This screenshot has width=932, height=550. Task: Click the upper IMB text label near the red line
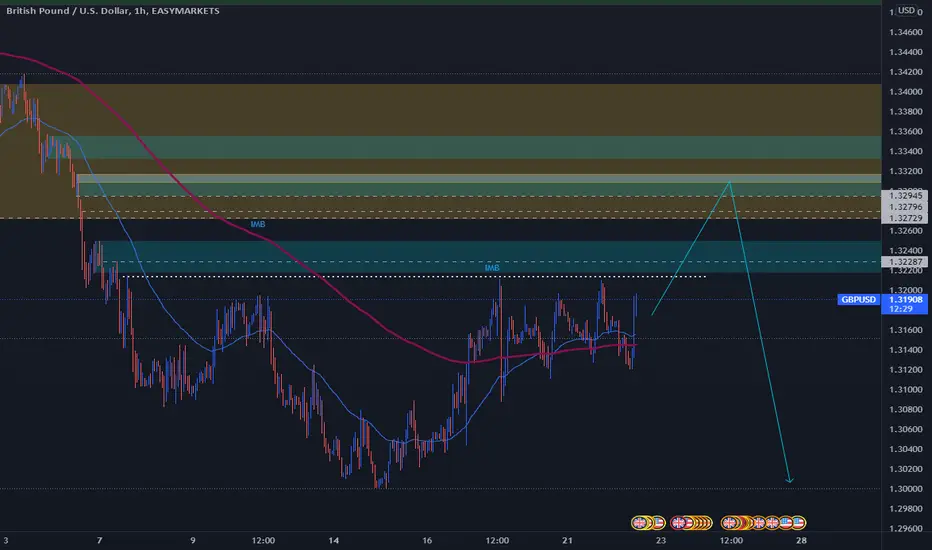(x=258, y=225)
